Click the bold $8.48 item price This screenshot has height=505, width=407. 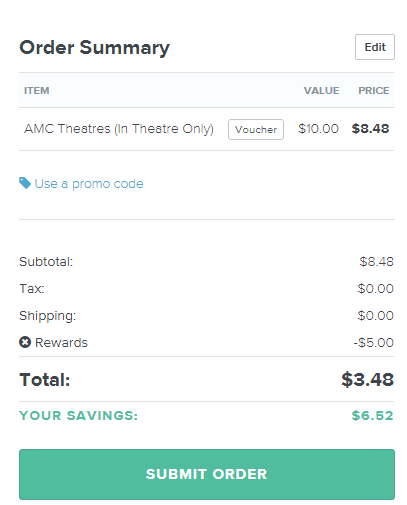370,129
